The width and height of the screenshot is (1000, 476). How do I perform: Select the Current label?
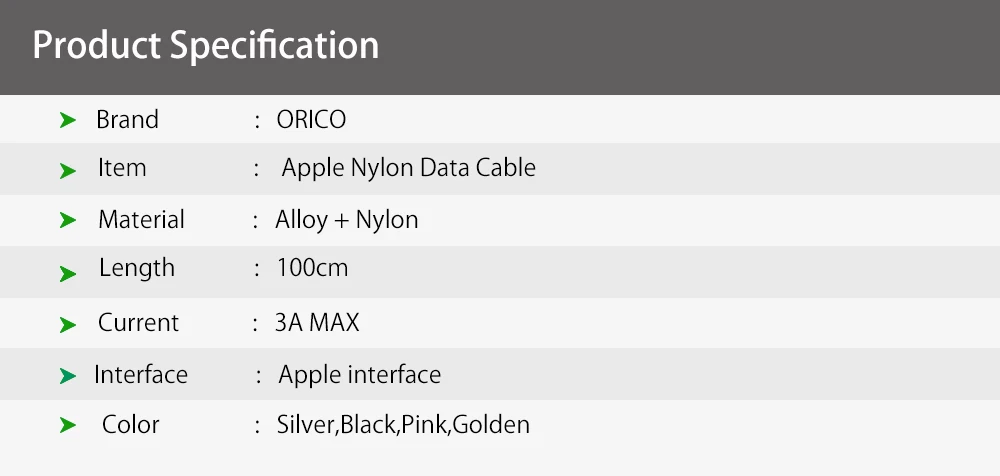click(x=138, y=323)
